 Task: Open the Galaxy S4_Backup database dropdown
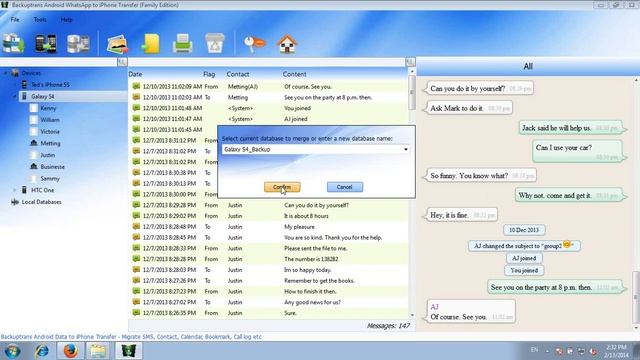[406, 149]
